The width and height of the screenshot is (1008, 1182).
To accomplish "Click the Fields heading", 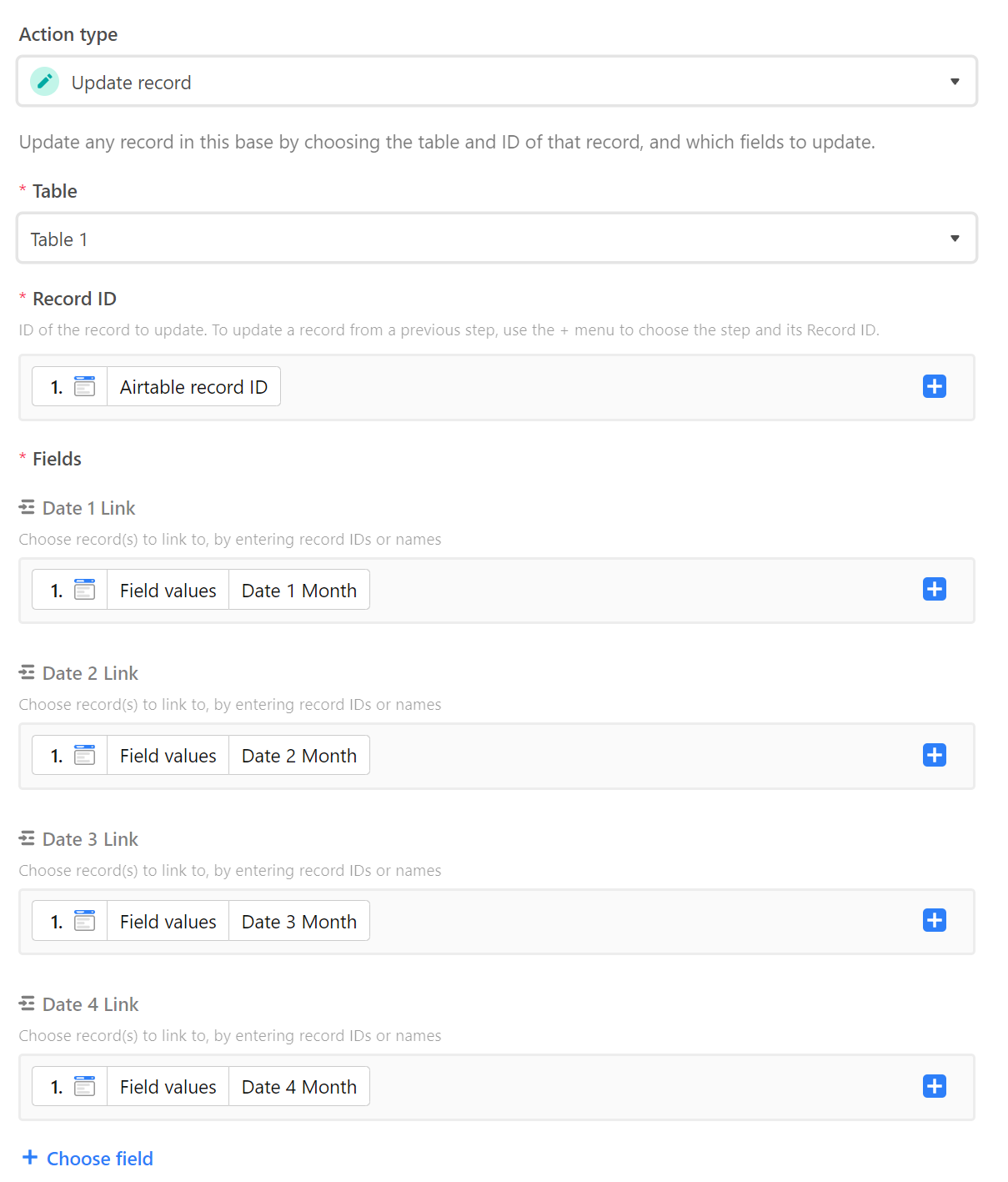I will [x=57, y=459].
